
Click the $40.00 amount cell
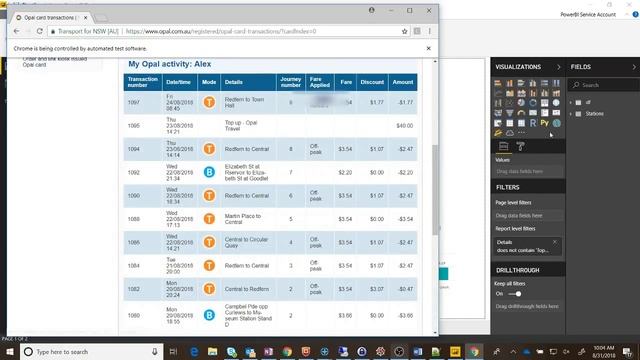click(x=404, y=126)
